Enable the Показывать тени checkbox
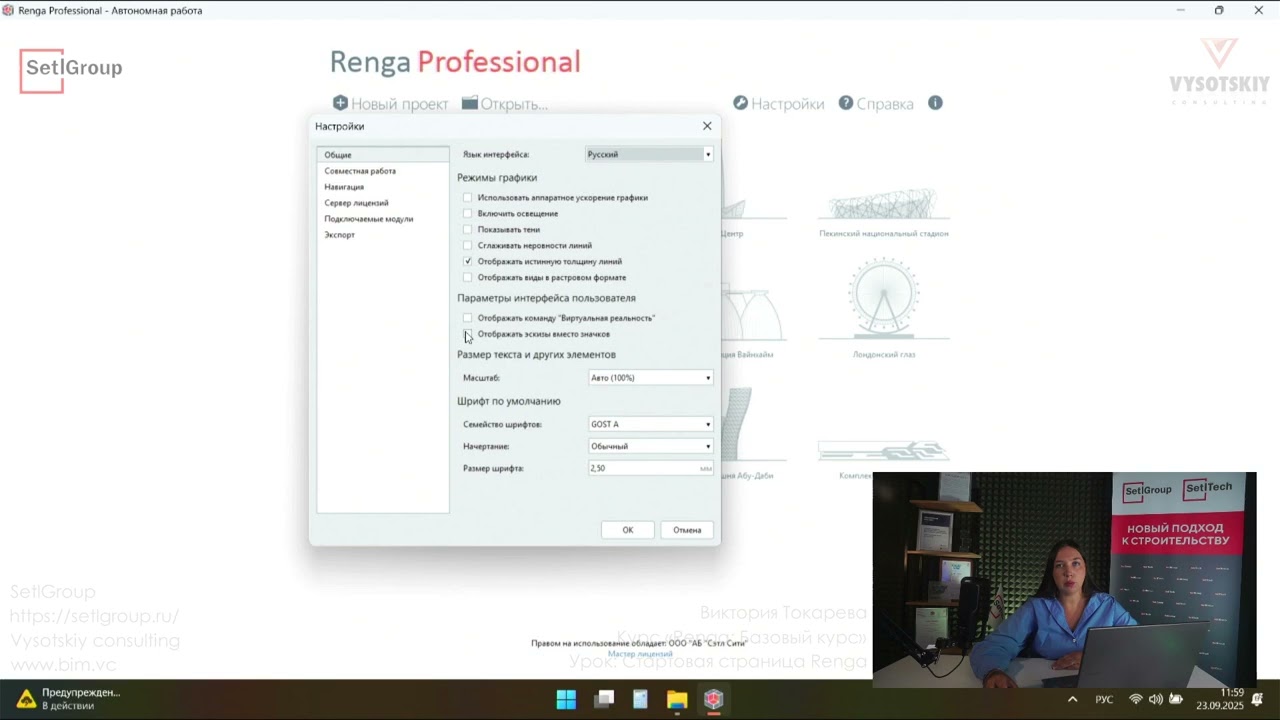Image resolution: width=1280 pixels, height=720 pixels. 467,230
